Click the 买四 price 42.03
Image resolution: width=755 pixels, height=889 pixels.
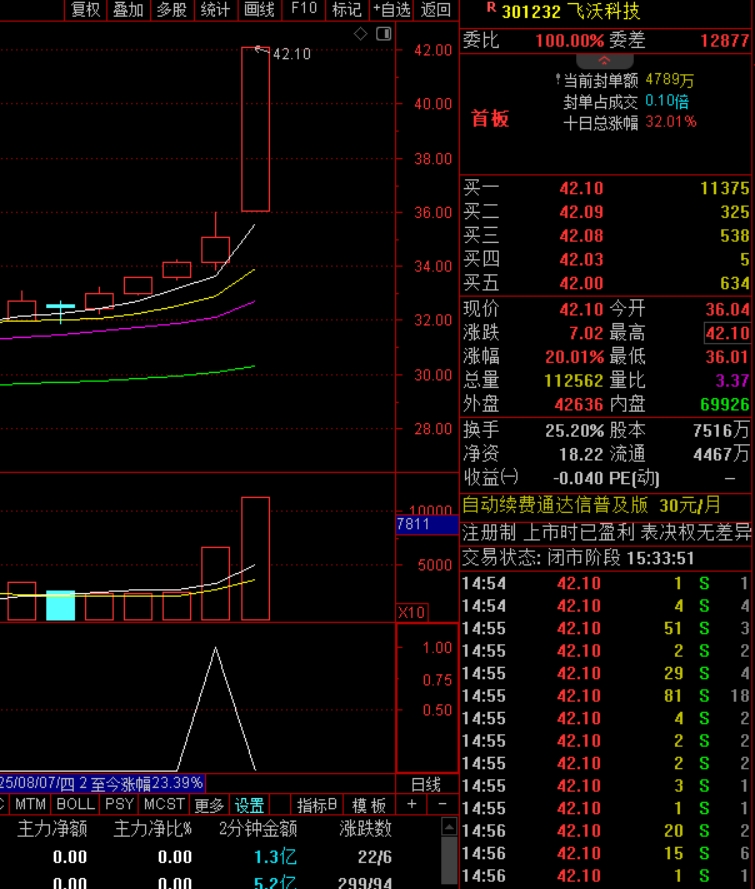(x=581, y=260)
